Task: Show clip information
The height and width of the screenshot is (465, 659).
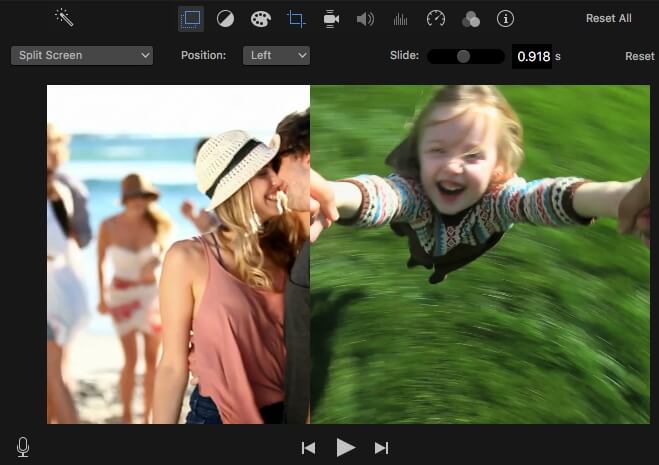Action: 505,18
